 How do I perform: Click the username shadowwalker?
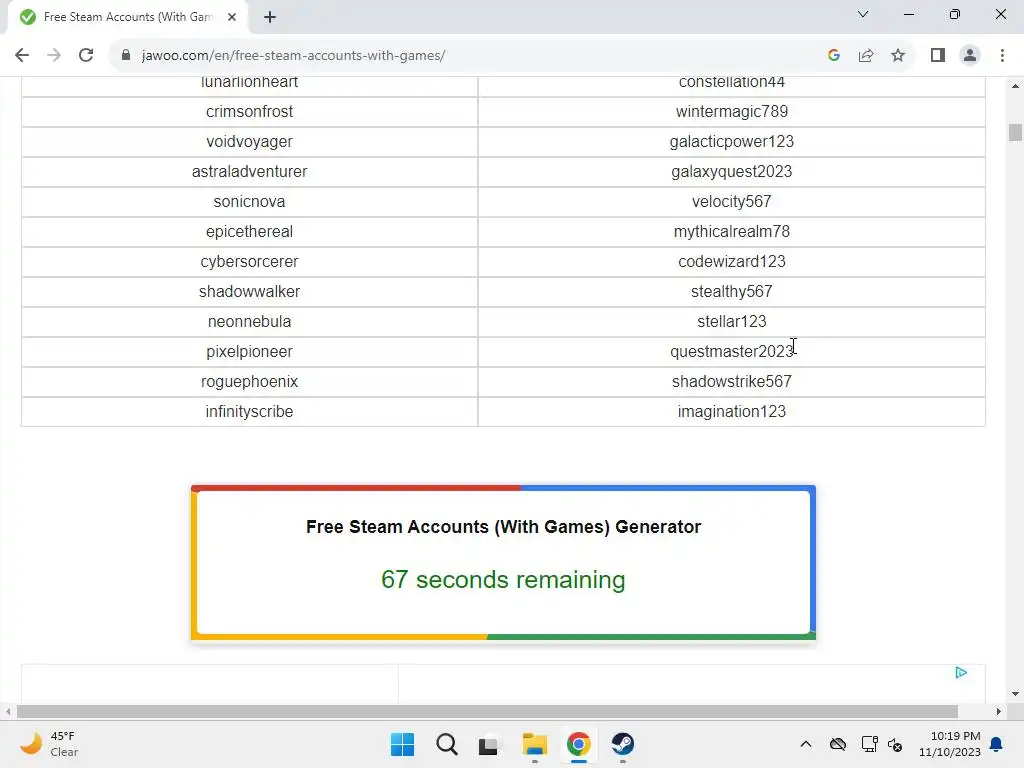coord(249,292)
